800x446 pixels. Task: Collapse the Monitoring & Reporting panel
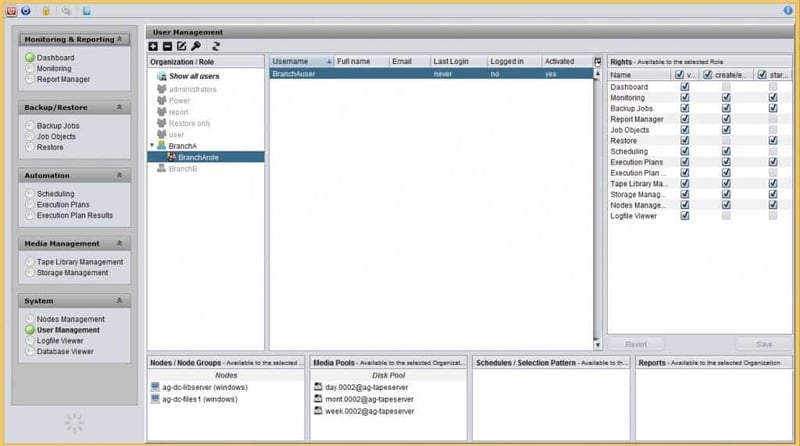point(120,39)
